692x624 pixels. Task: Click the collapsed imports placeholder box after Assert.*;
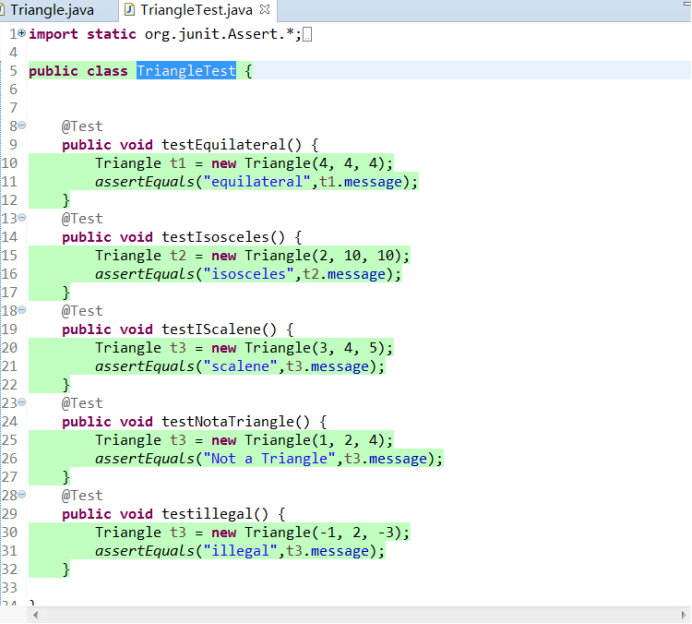307,35
